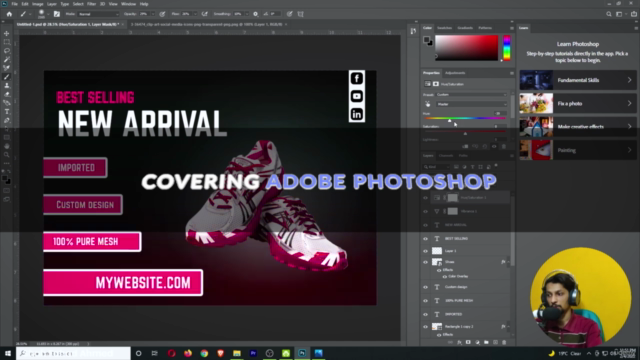Create new fill or adjustment layer icon
Image resolution: width=640 pixels, height=360 pixels.
(x=477, y=342)
